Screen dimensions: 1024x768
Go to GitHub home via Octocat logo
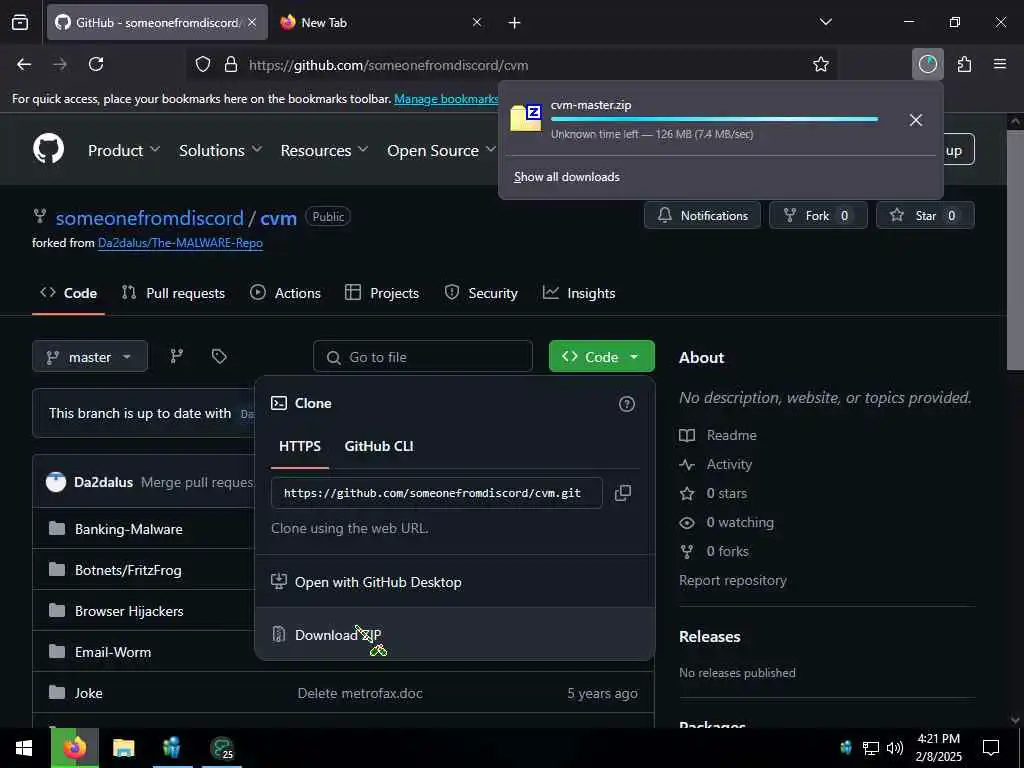tap(49, 150)
